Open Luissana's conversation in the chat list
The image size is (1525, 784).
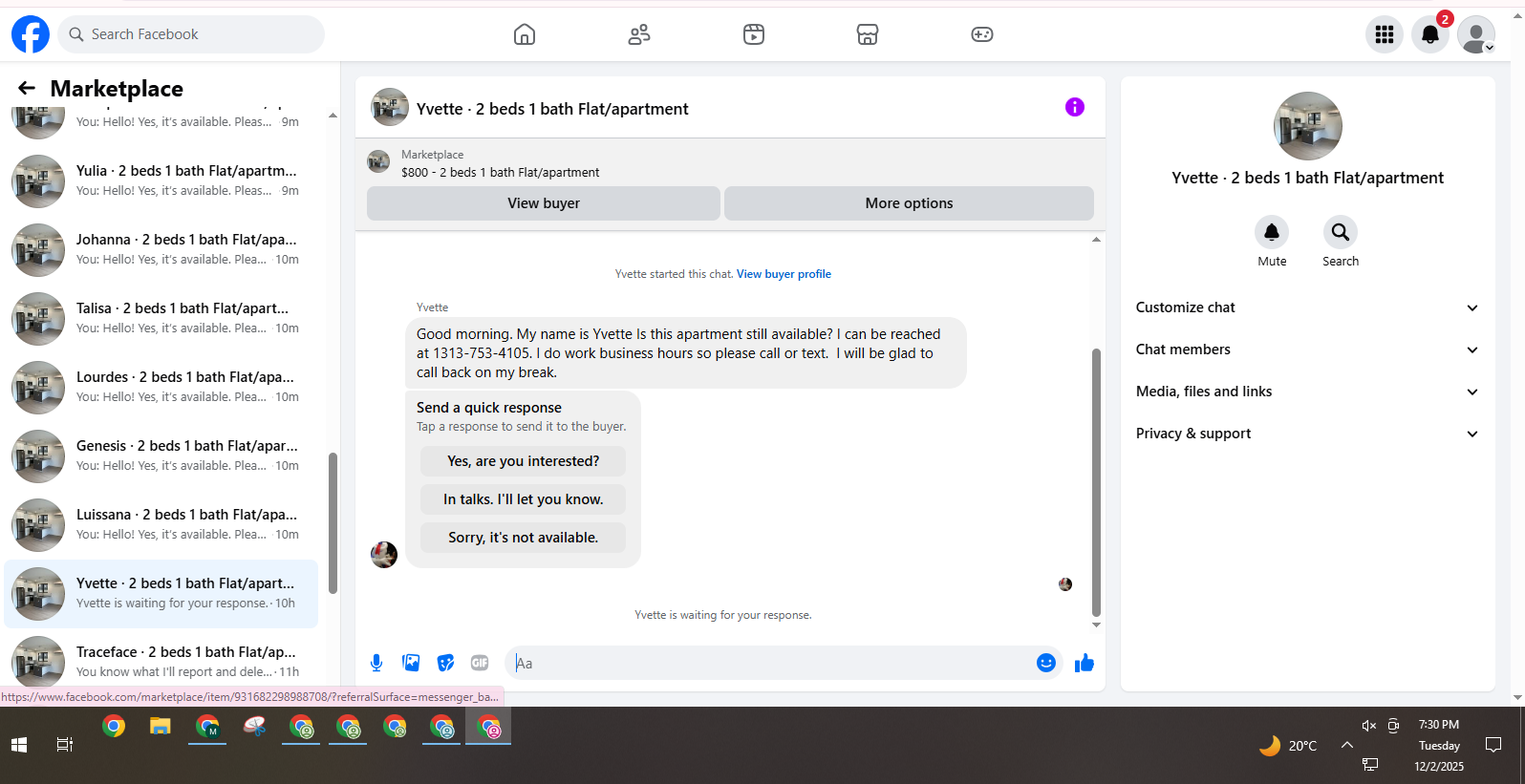(x=161, y=525)
